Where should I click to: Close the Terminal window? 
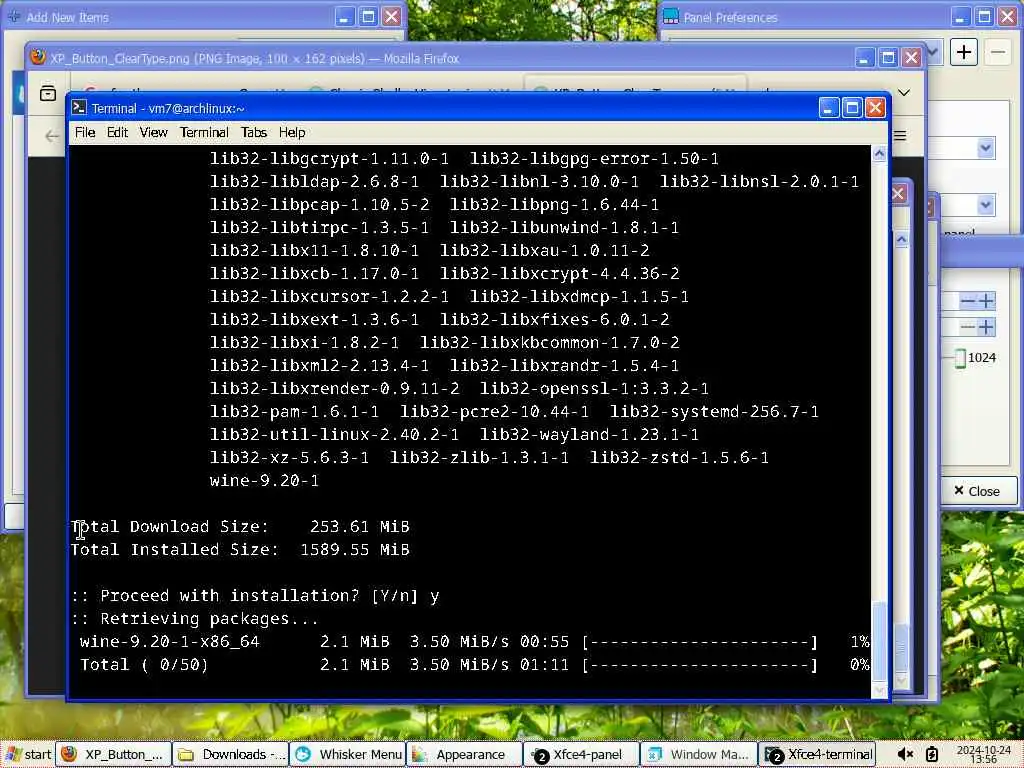[x=875, y=108]
